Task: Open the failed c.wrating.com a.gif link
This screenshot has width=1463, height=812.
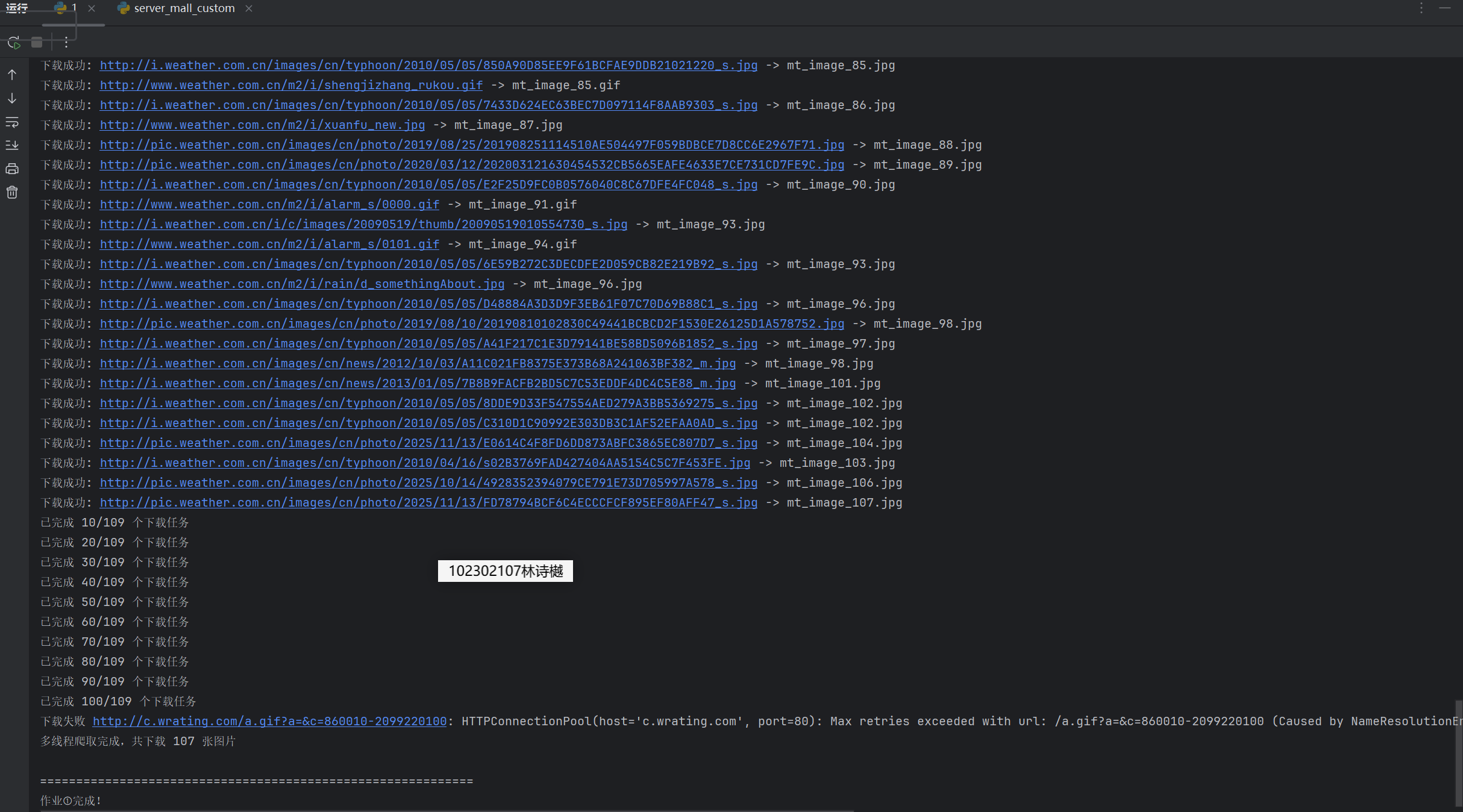Action: tap(269, 721)
